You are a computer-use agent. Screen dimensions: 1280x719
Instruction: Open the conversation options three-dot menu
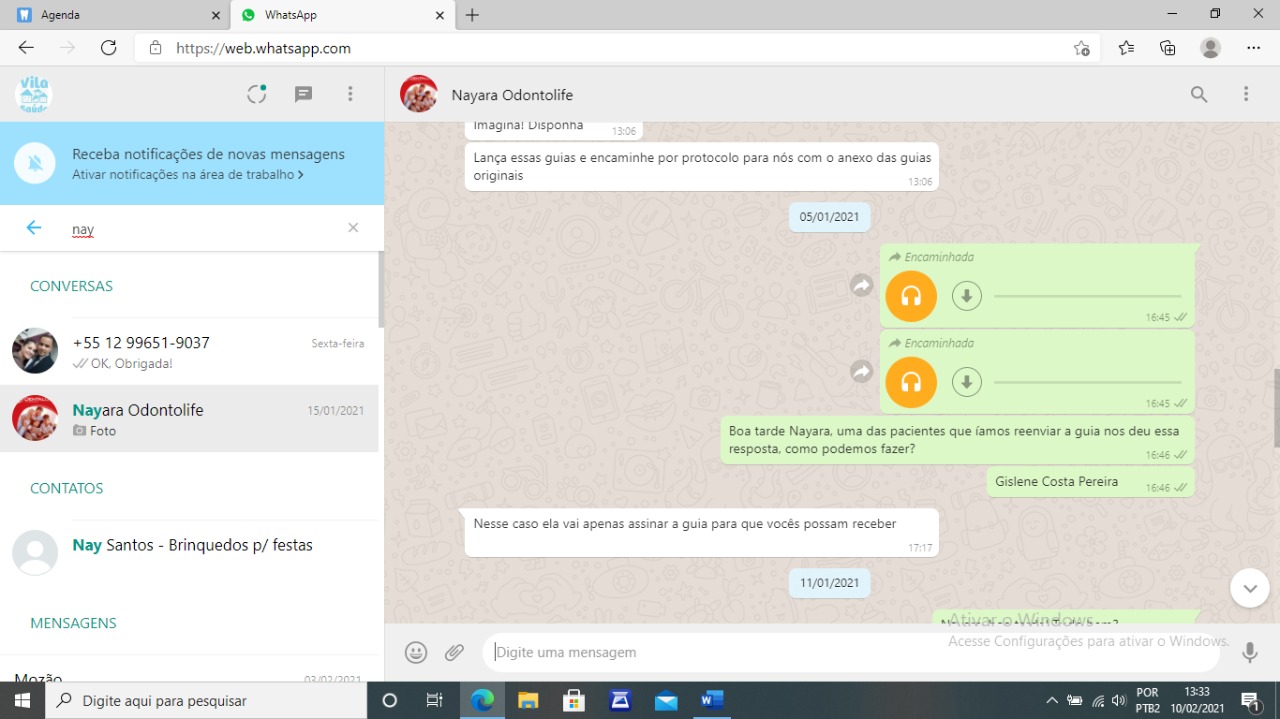(1246, 94)
